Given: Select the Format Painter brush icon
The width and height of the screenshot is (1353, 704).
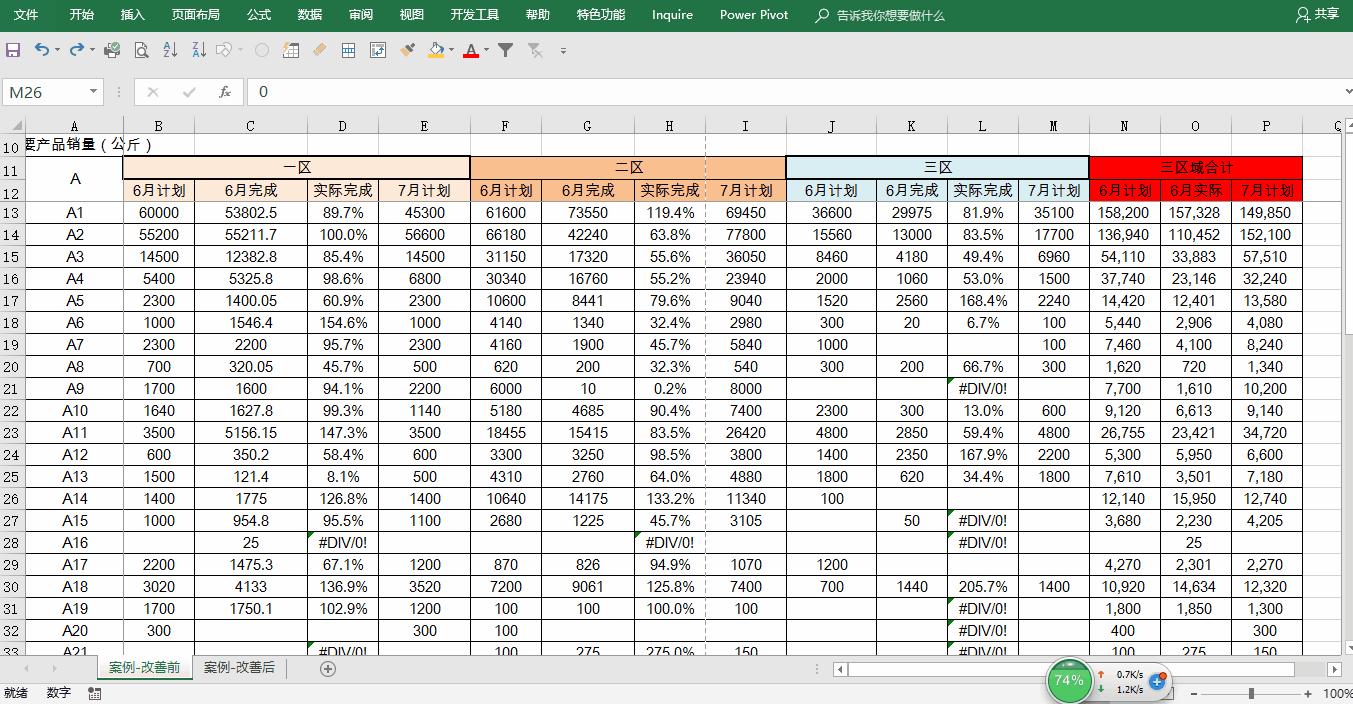Looking at the screenshot, I should click(x=407, y=50).
